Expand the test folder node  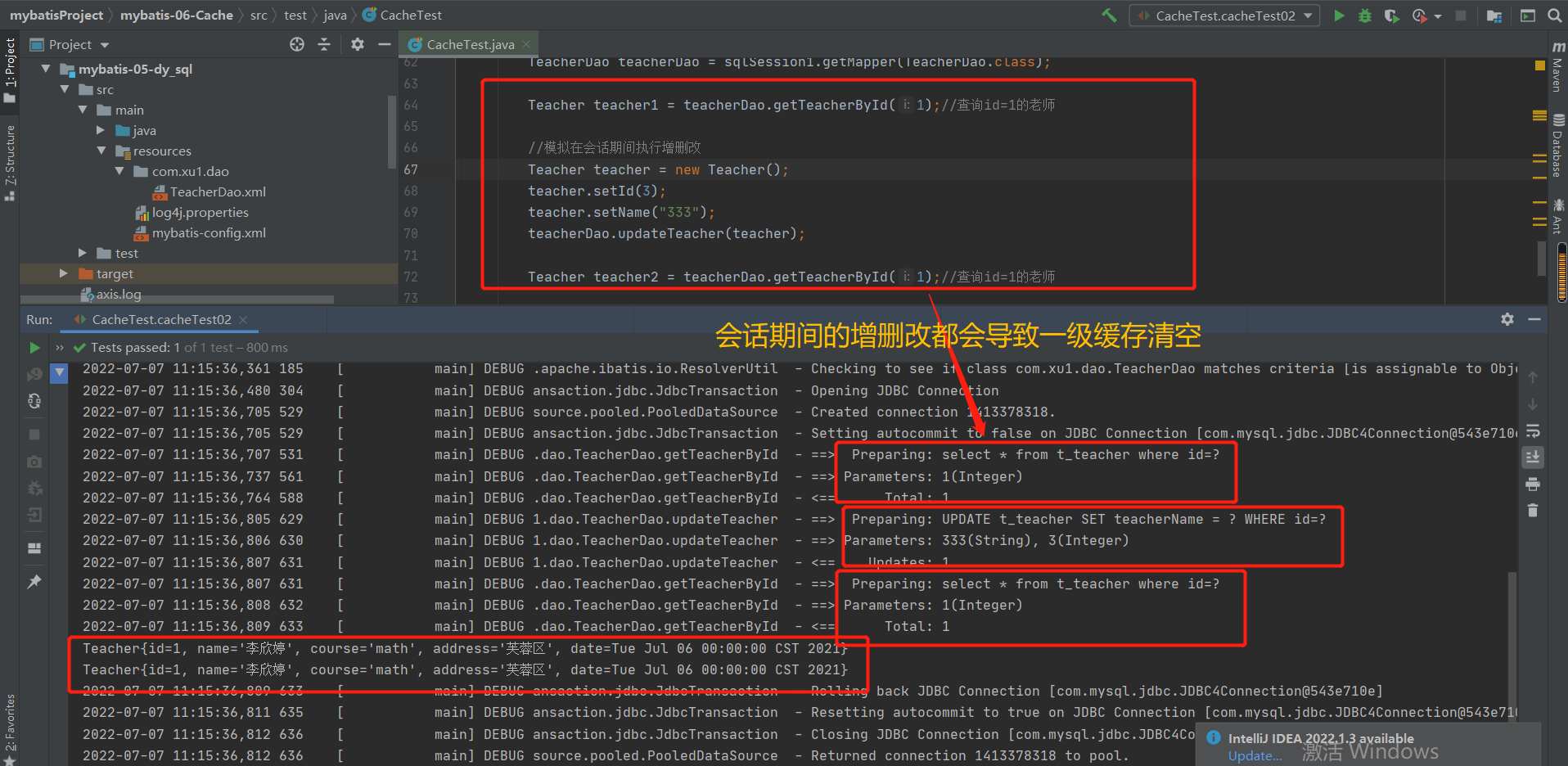tap(83, 253)
